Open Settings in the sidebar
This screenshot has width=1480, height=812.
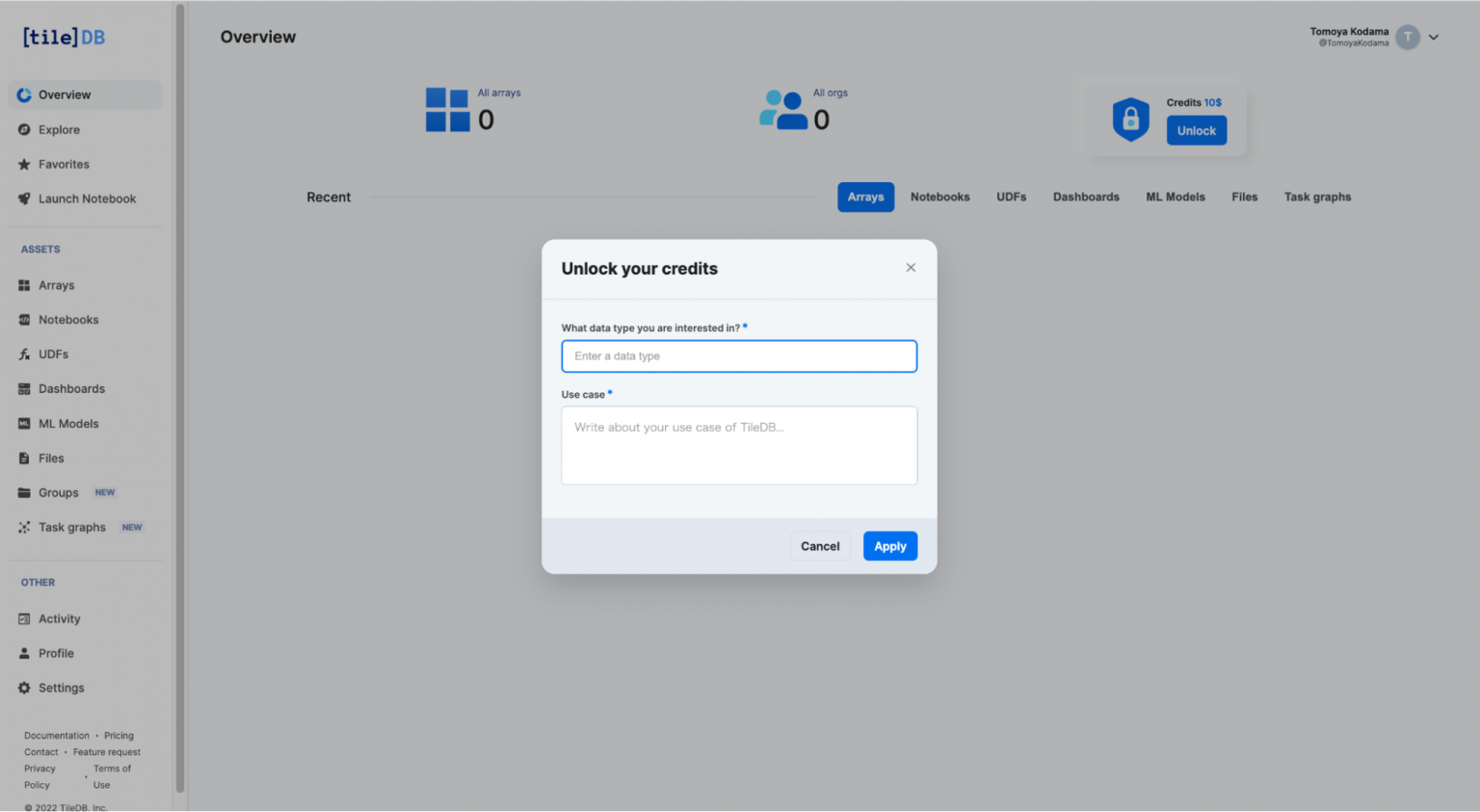85,689
